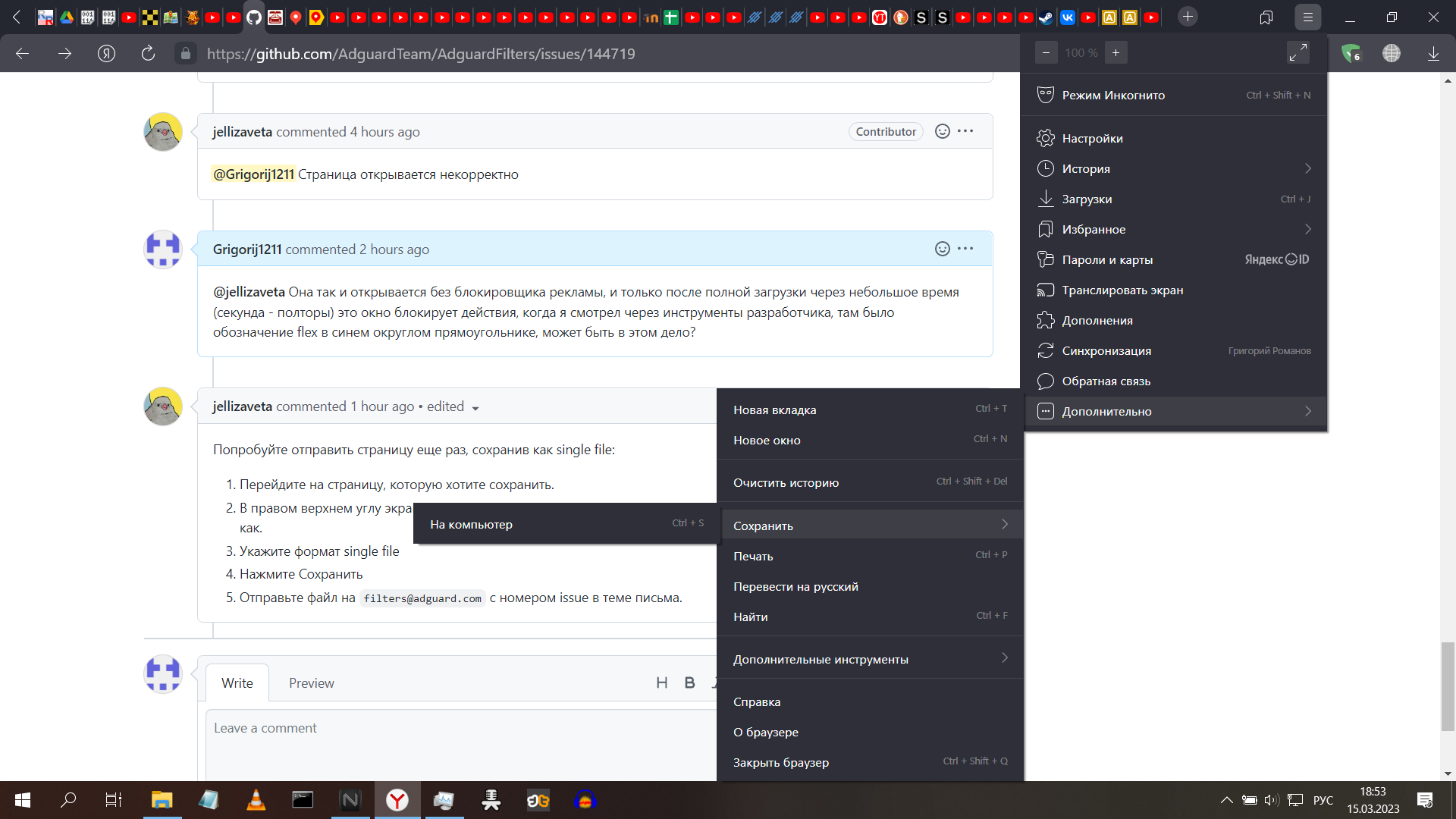Image resolution: width=1456 pixels, height=819 pixels.
Task: Click the fullscreen expand icon
Action: coord(1298,52)
